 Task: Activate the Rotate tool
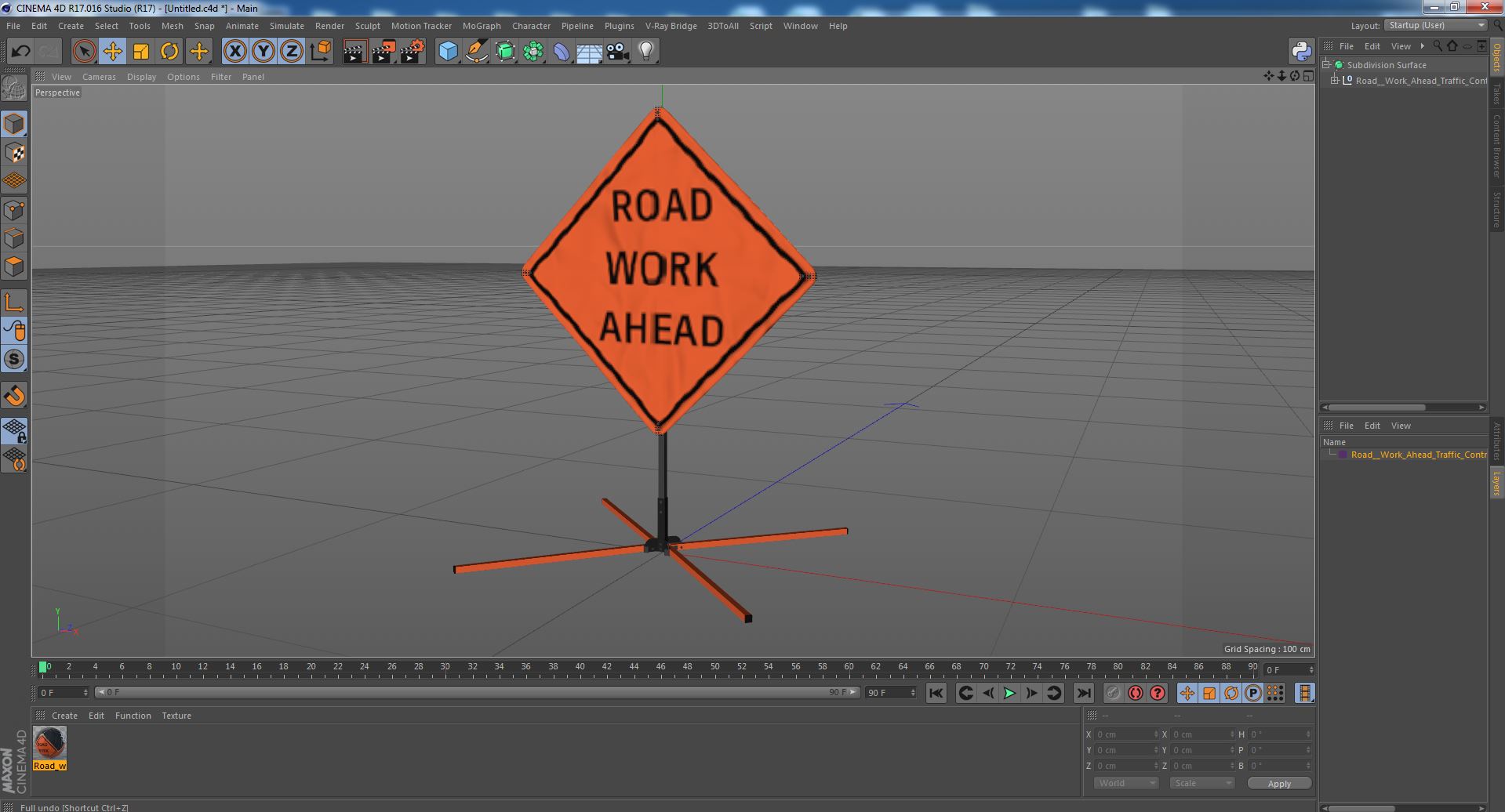pos(169,52)
